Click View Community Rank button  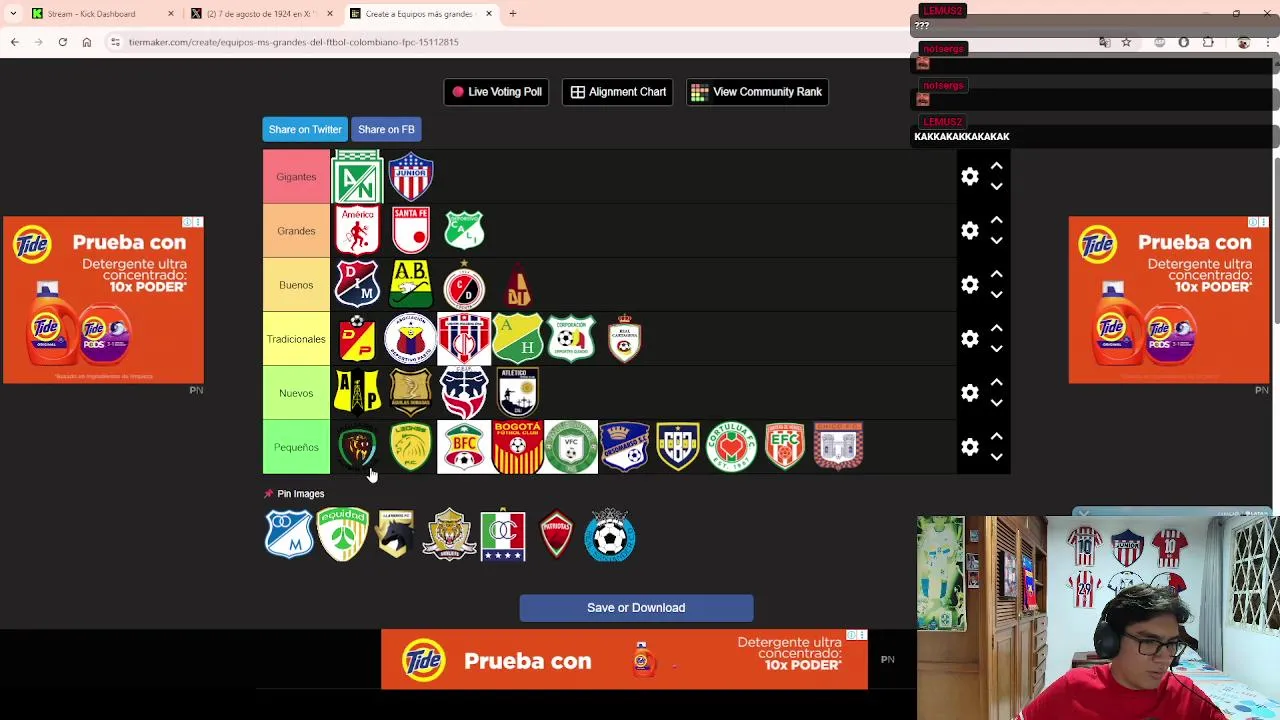(757, 92)
